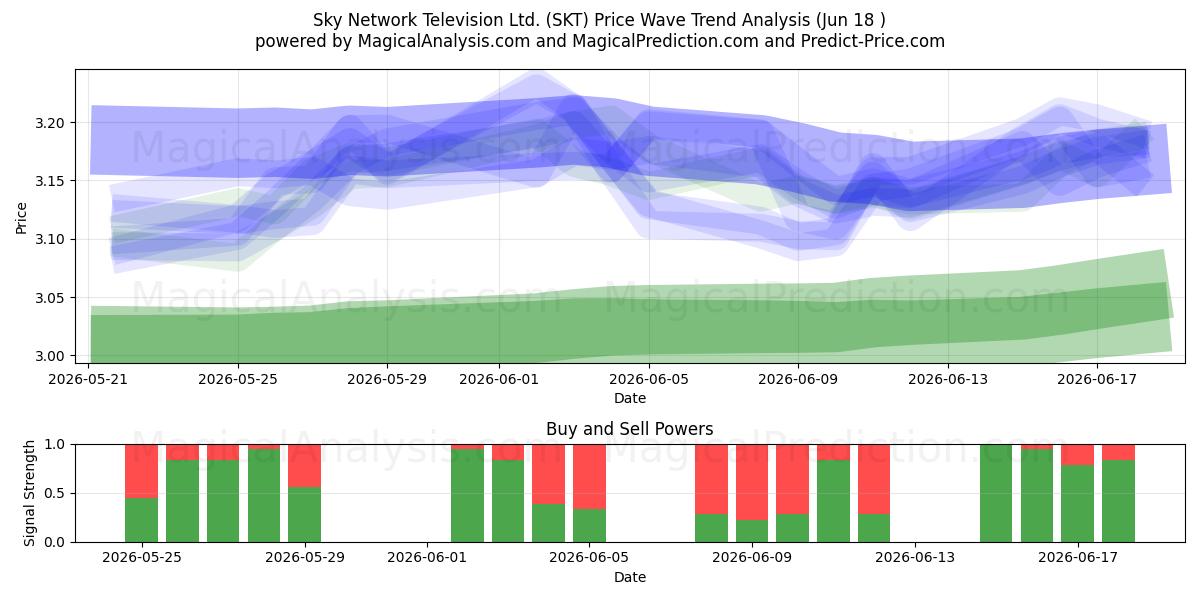This screenshot has width=1200, height=600.
Task: Click the 2026-06-01 date tick on the price chart
Action: (x=499, y=379)
